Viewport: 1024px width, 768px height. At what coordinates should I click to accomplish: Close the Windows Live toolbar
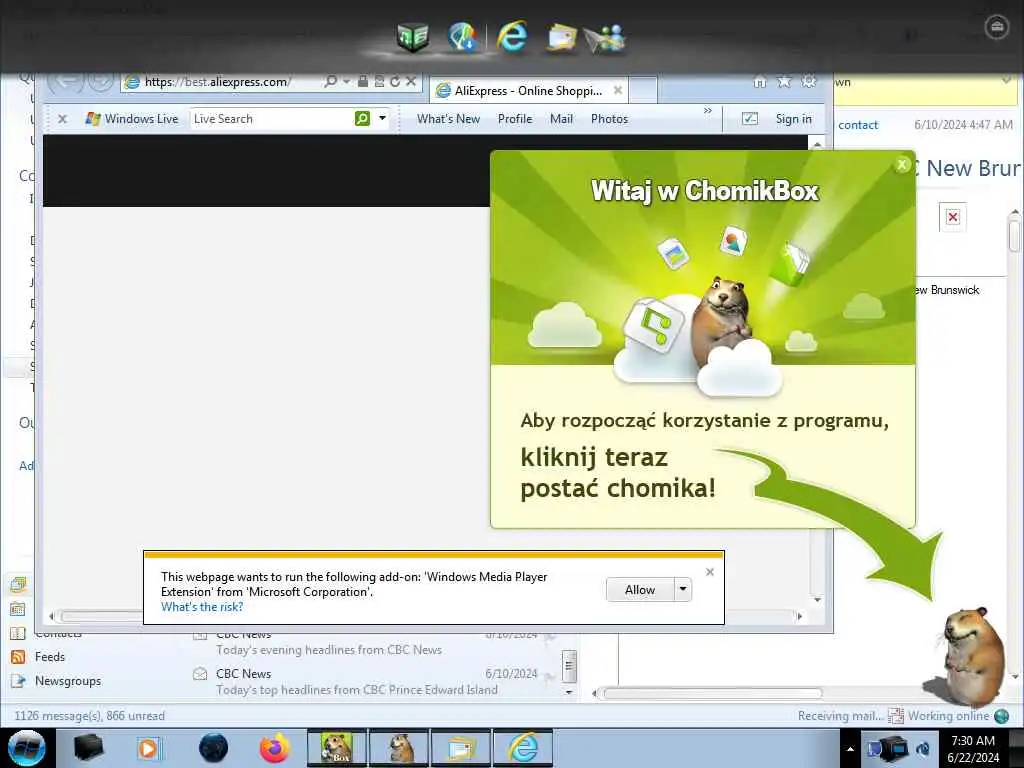[63, 119]
